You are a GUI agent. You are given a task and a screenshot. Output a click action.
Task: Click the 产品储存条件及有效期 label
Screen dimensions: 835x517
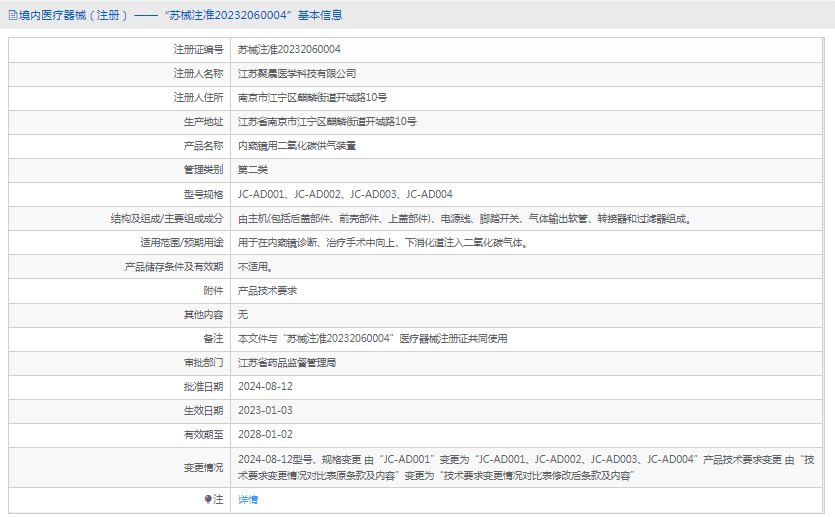point(174,267)
